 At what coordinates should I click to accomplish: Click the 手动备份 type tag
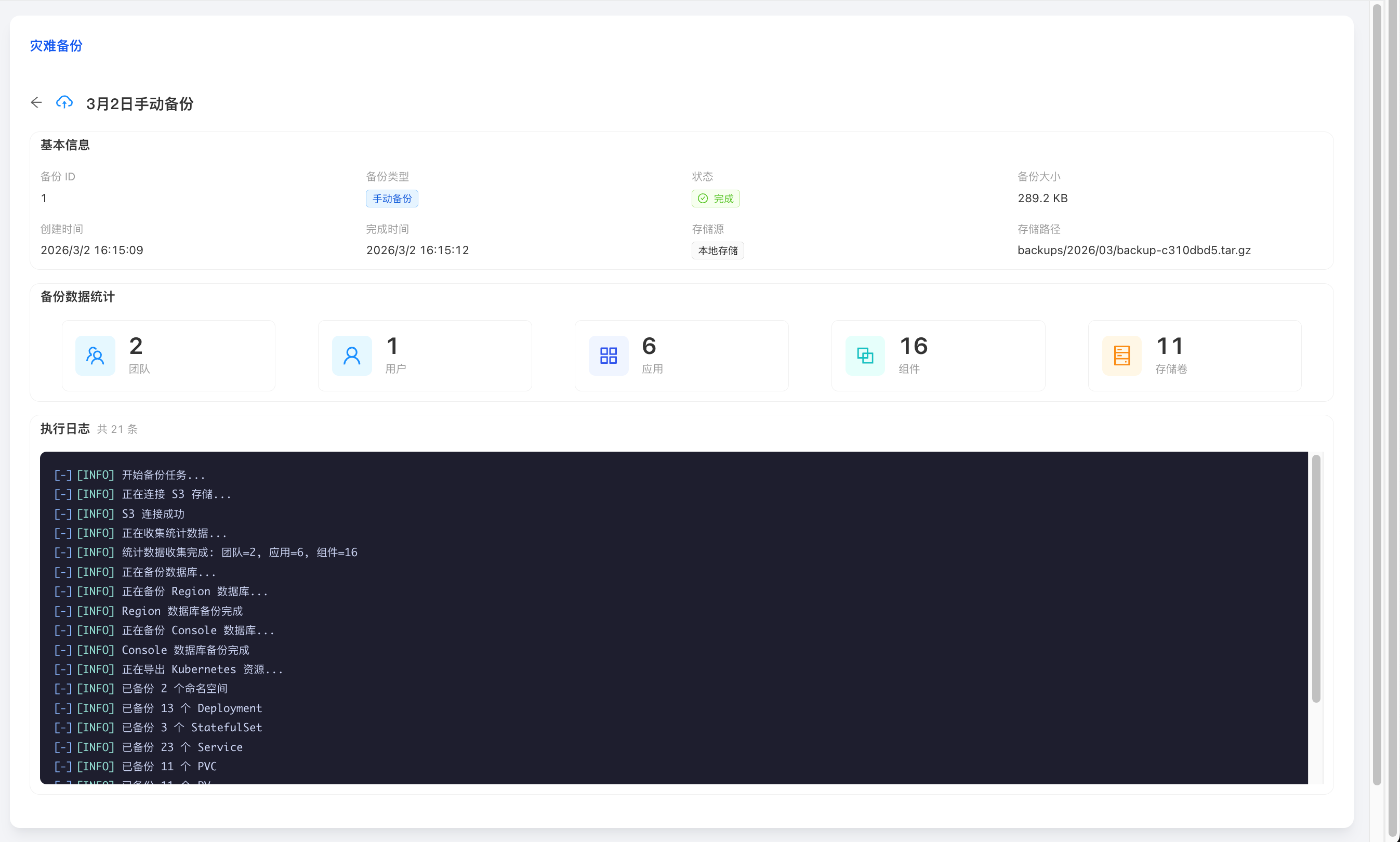point(392,199)
